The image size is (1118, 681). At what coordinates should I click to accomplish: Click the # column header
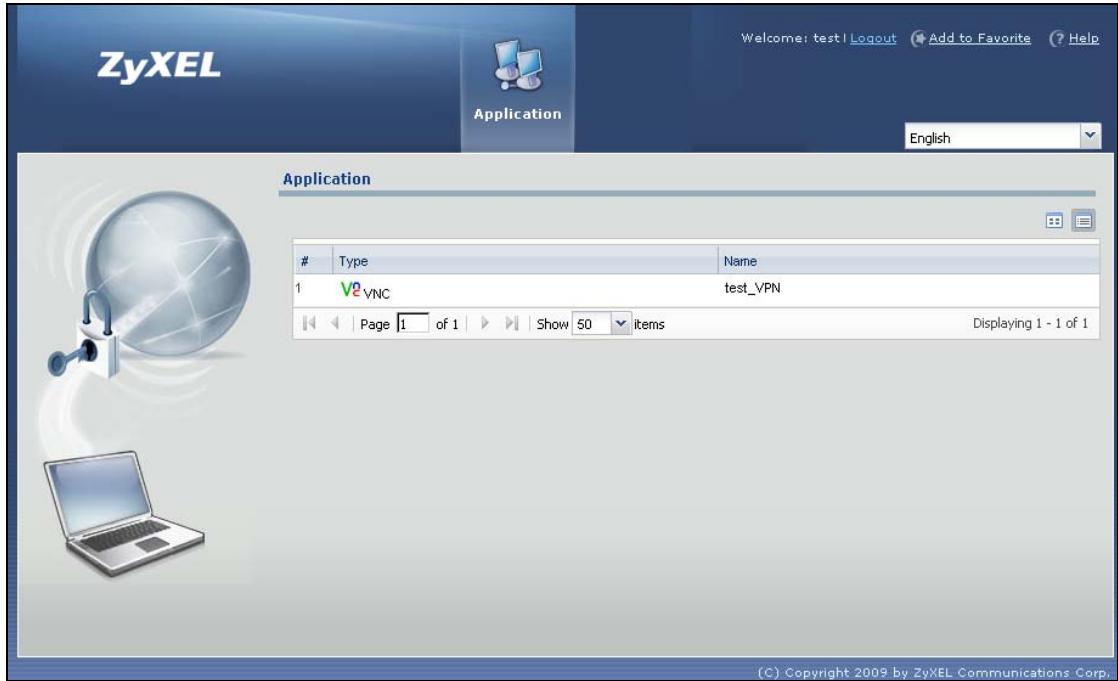[312, 261]
